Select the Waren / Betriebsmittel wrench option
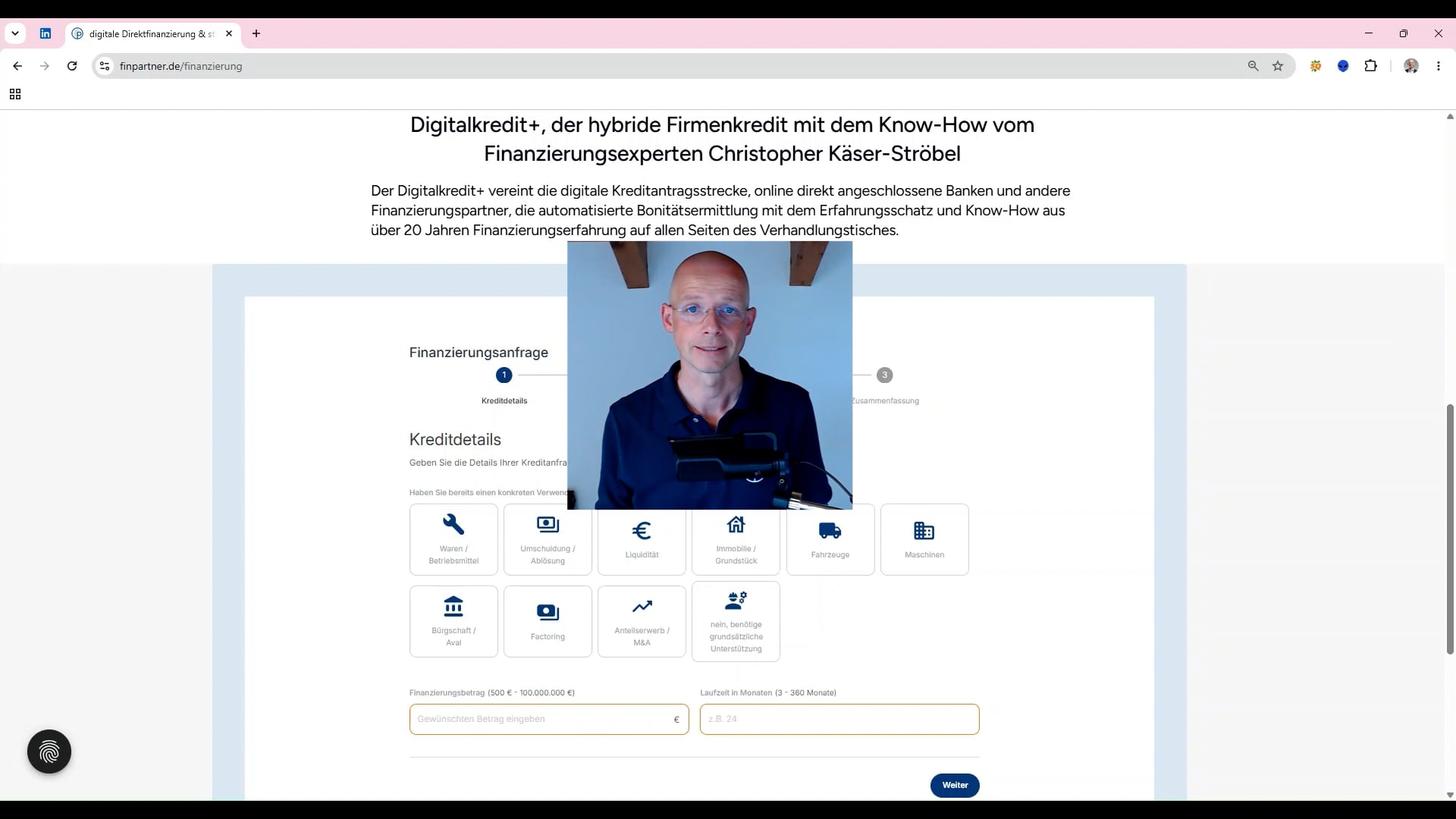Screen dimensions: 1456x819 (453, 539)
